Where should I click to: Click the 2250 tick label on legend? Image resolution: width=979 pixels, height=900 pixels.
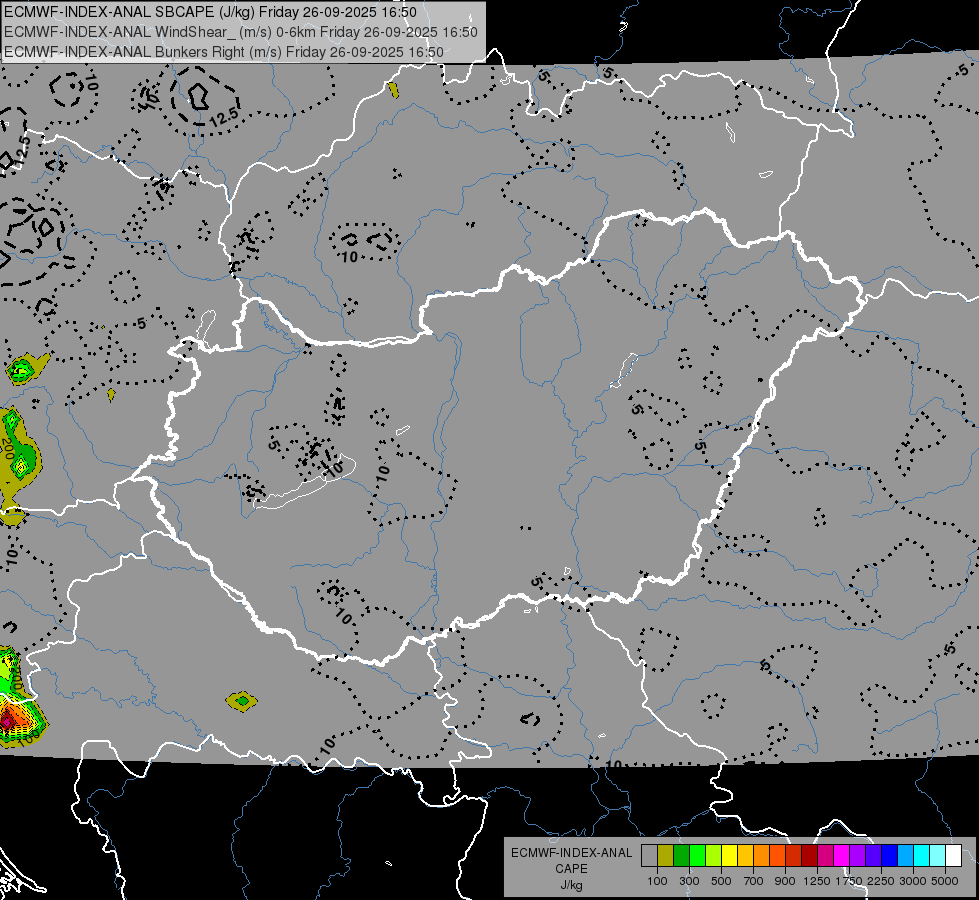click(x=881, y=881)
